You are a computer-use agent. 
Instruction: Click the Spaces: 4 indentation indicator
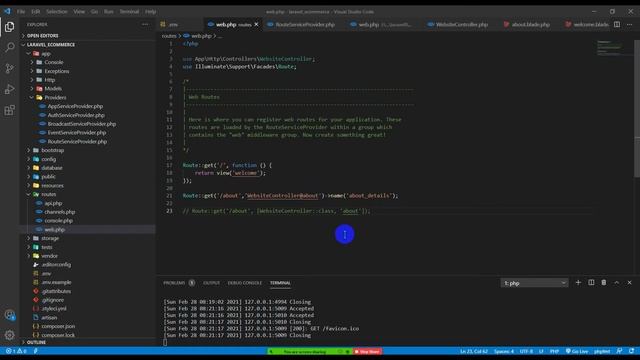[x=504, y=351]
